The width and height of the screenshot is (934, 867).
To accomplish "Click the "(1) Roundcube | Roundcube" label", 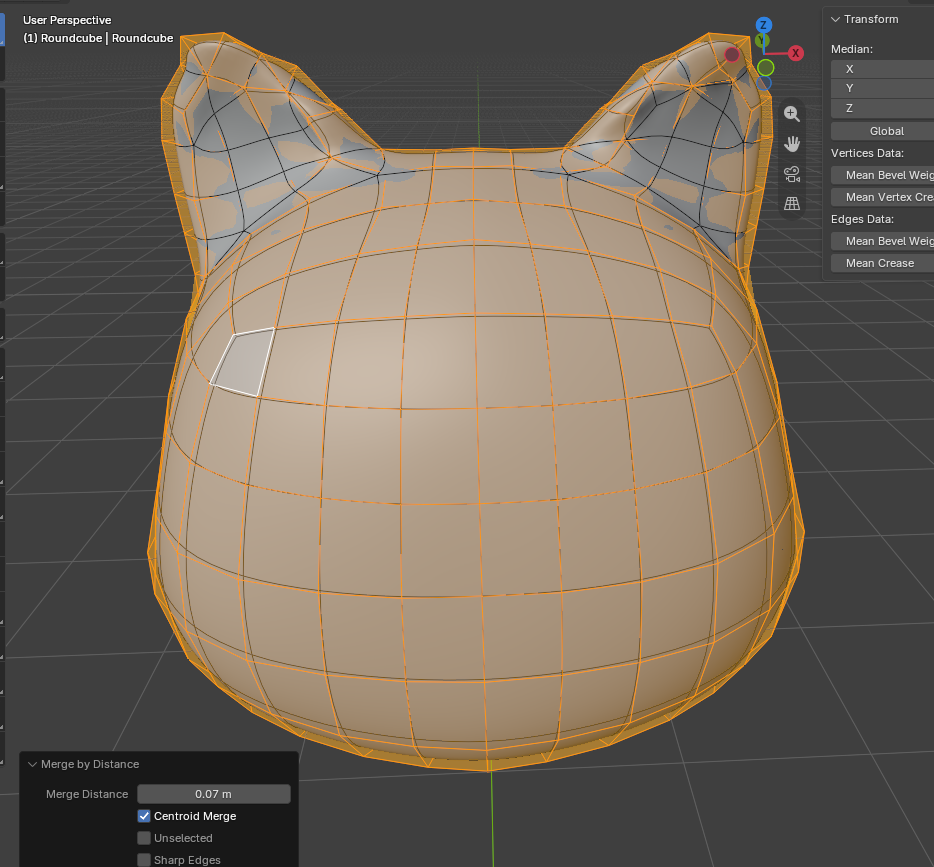I will (98, 38).
